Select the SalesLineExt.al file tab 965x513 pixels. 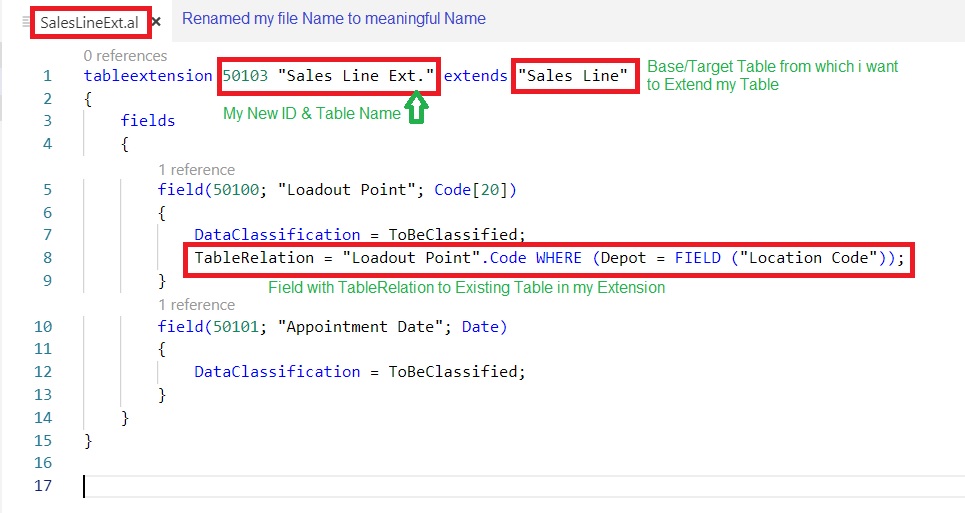[89, 22]
